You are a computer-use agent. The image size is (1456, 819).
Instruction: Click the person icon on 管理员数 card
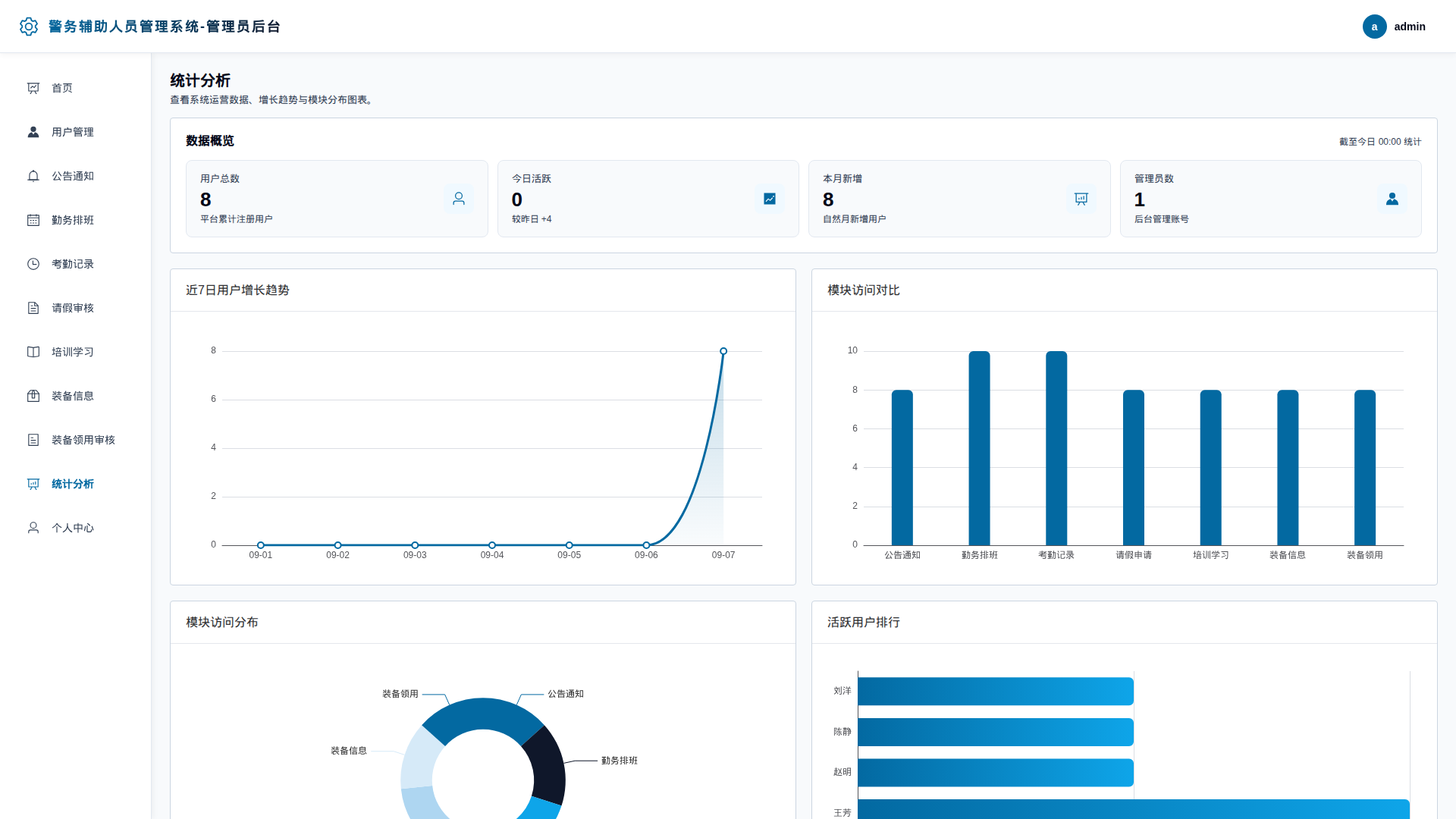[x=1392, y=199]
